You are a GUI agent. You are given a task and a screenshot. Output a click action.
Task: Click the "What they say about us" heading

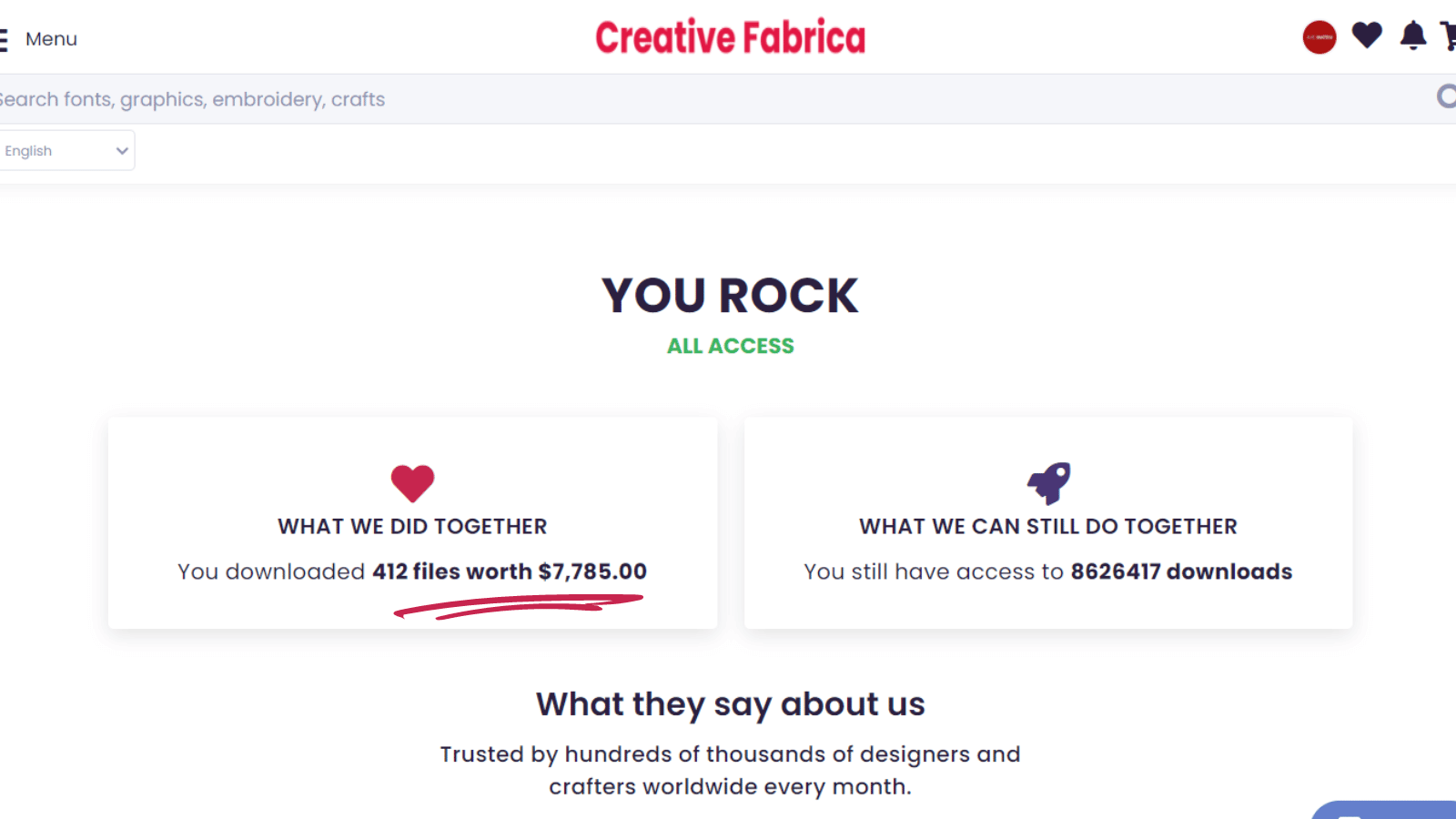[x=730, y=704]
